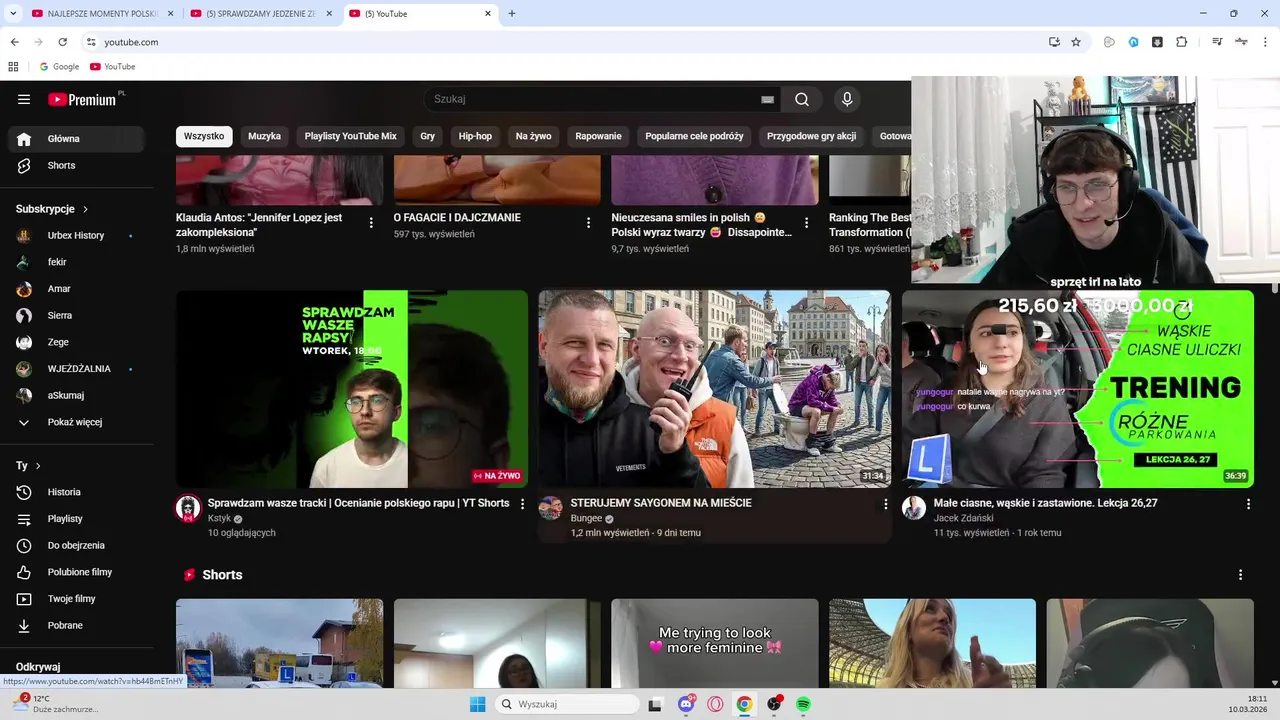Start voice search with the microphone
Screen dimensions: 1280x720
(x=847, y=99)
